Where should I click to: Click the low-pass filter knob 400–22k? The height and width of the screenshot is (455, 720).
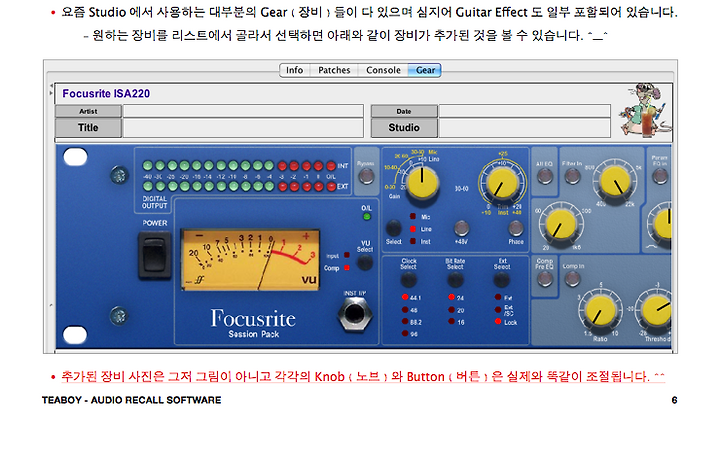(615, 182)
